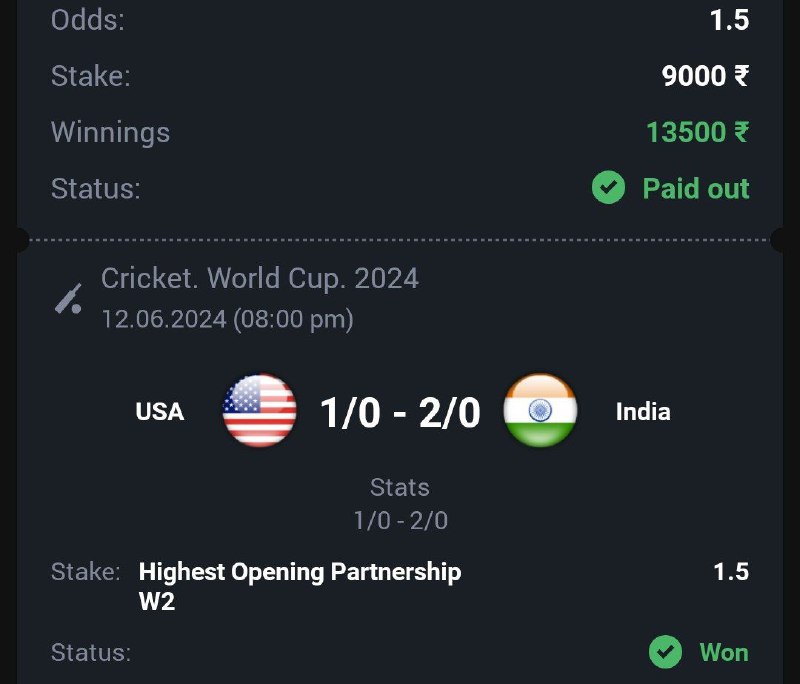Screen dimensions: 800x684
Task: Click the green check beside Paid out
Action: click(x=608, y=188)
